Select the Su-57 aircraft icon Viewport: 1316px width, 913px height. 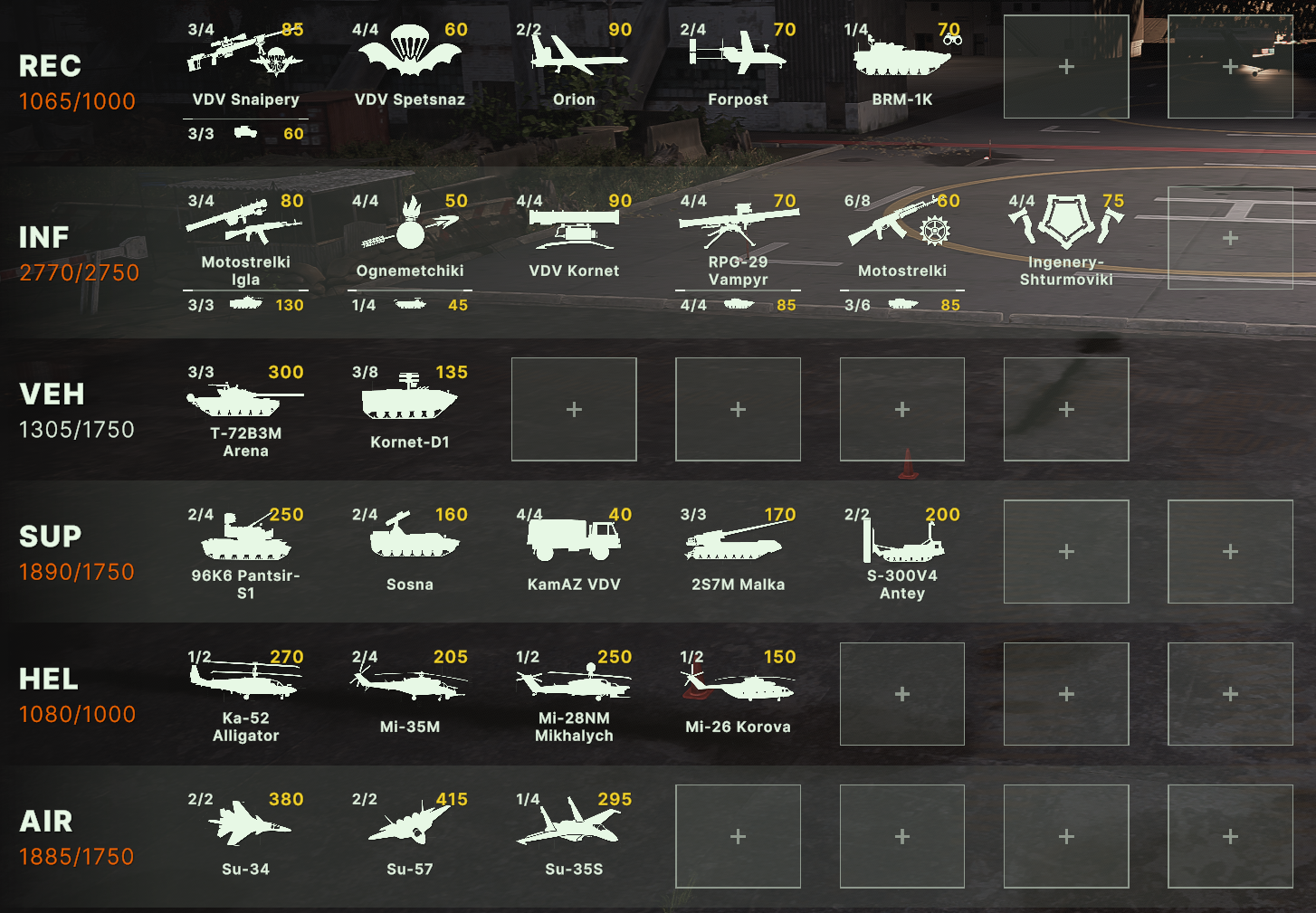tap(410, 823)
